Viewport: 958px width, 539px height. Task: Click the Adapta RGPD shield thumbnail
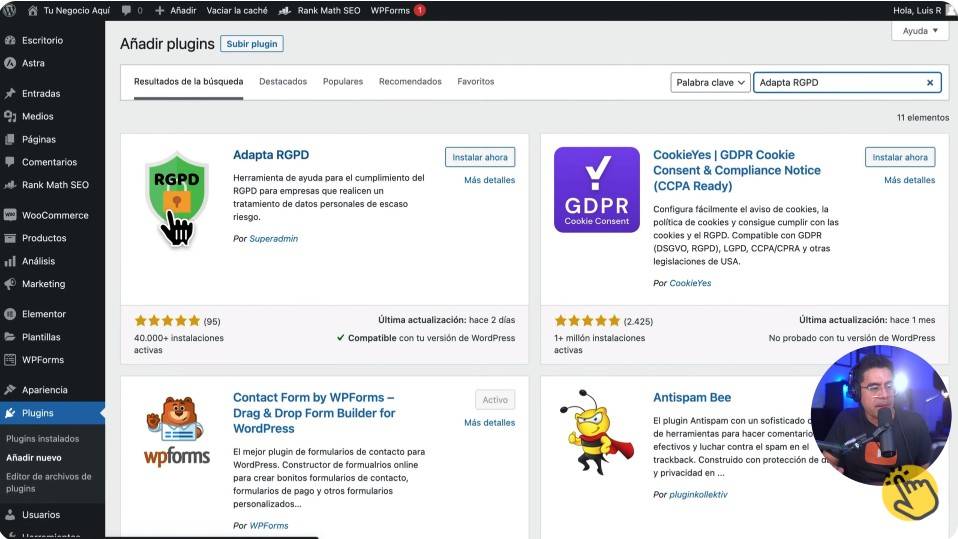pyautogui.click(x=177, y=199)
